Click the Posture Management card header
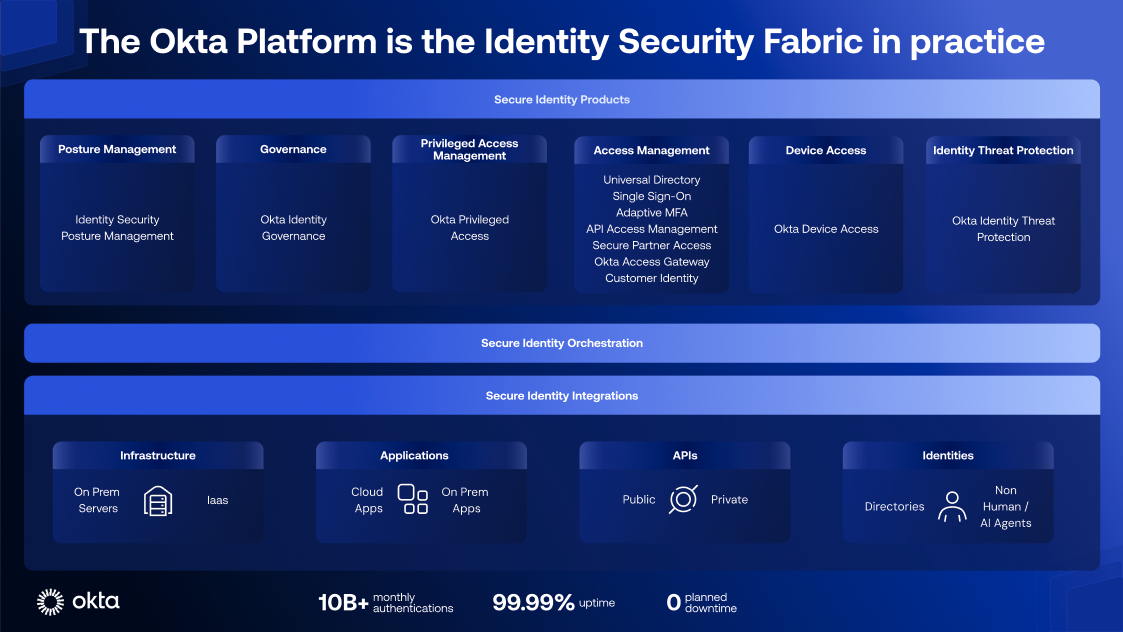Viewport: 1123px width, 632px height. 117,149
